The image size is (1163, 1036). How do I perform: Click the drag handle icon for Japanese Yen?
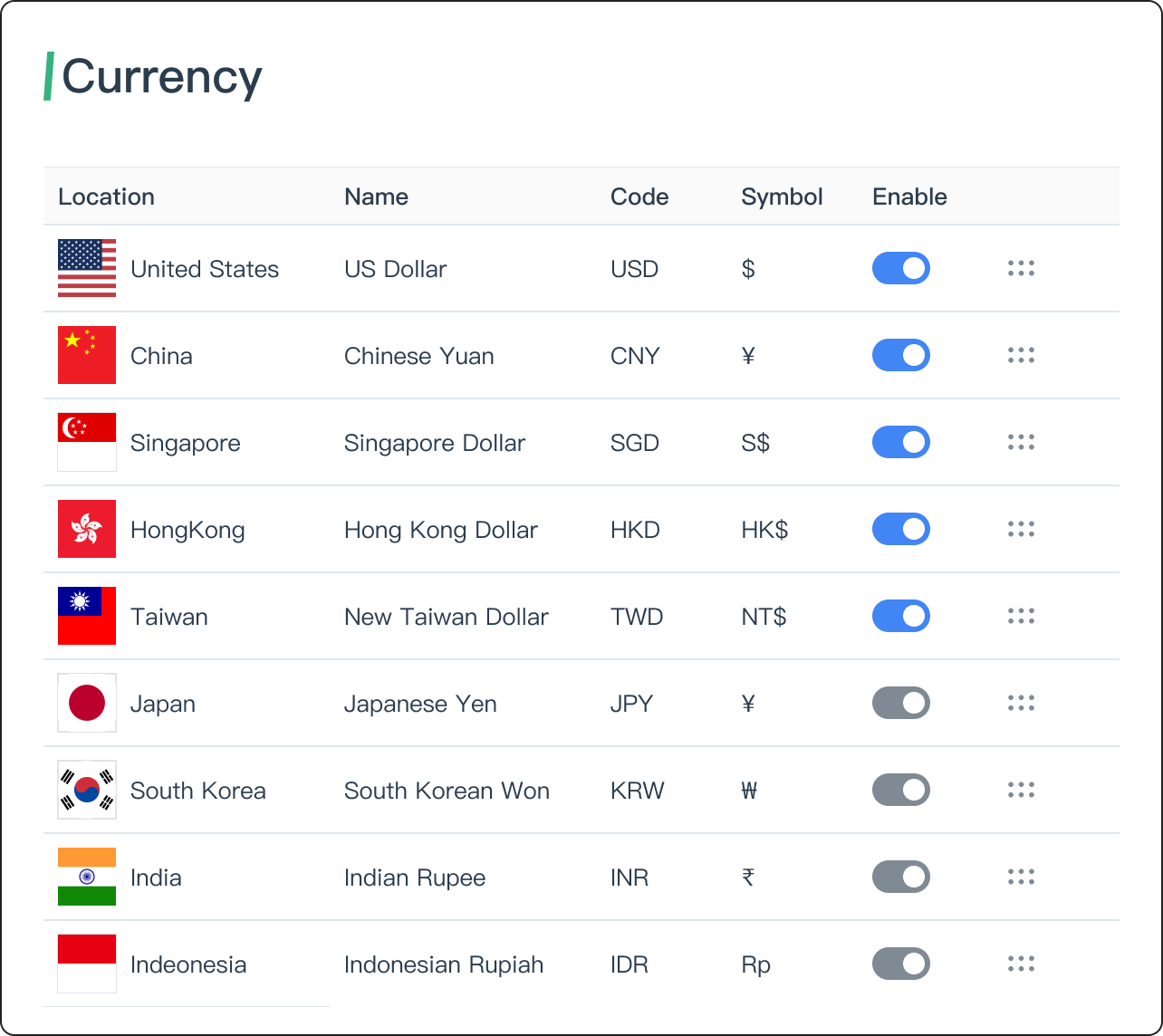[1021, 703]
